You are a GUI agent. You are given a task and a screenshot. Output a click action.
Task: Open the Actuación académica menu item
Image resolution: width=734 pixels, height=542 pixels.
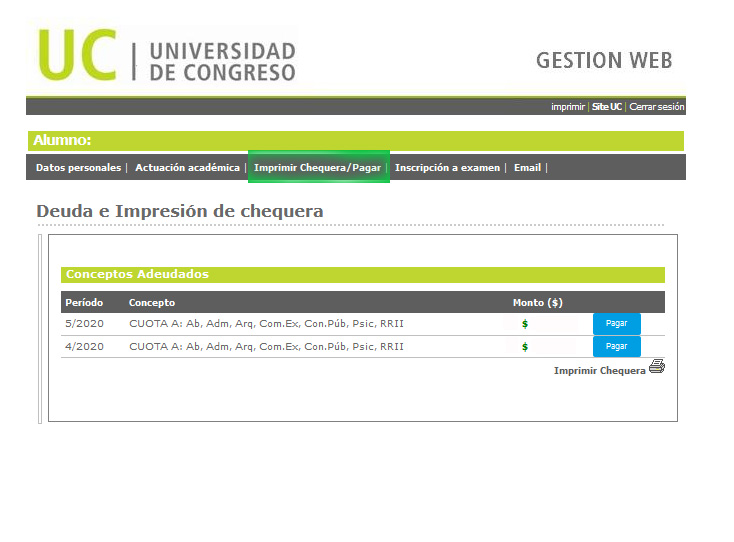[187, 168]
